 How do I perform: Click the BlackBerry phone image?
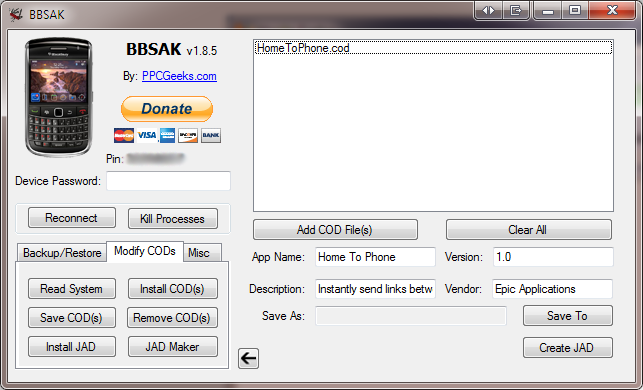click(x=59, y=97)
